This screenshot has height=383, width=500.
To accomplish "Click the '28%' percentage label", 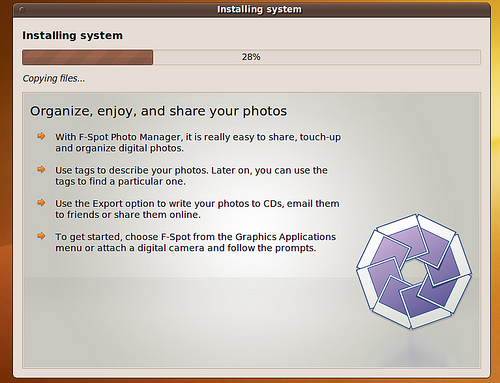I will [251, 57].
